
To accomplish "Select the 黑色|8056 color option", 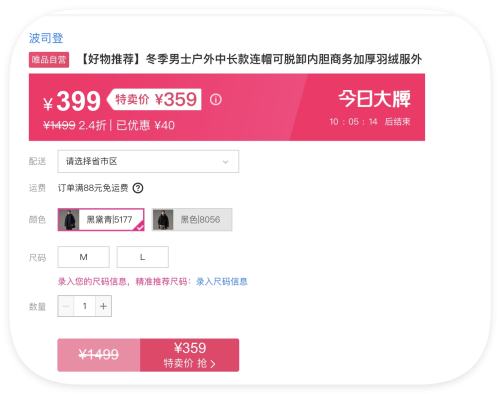I will click(x=192, y=220).
